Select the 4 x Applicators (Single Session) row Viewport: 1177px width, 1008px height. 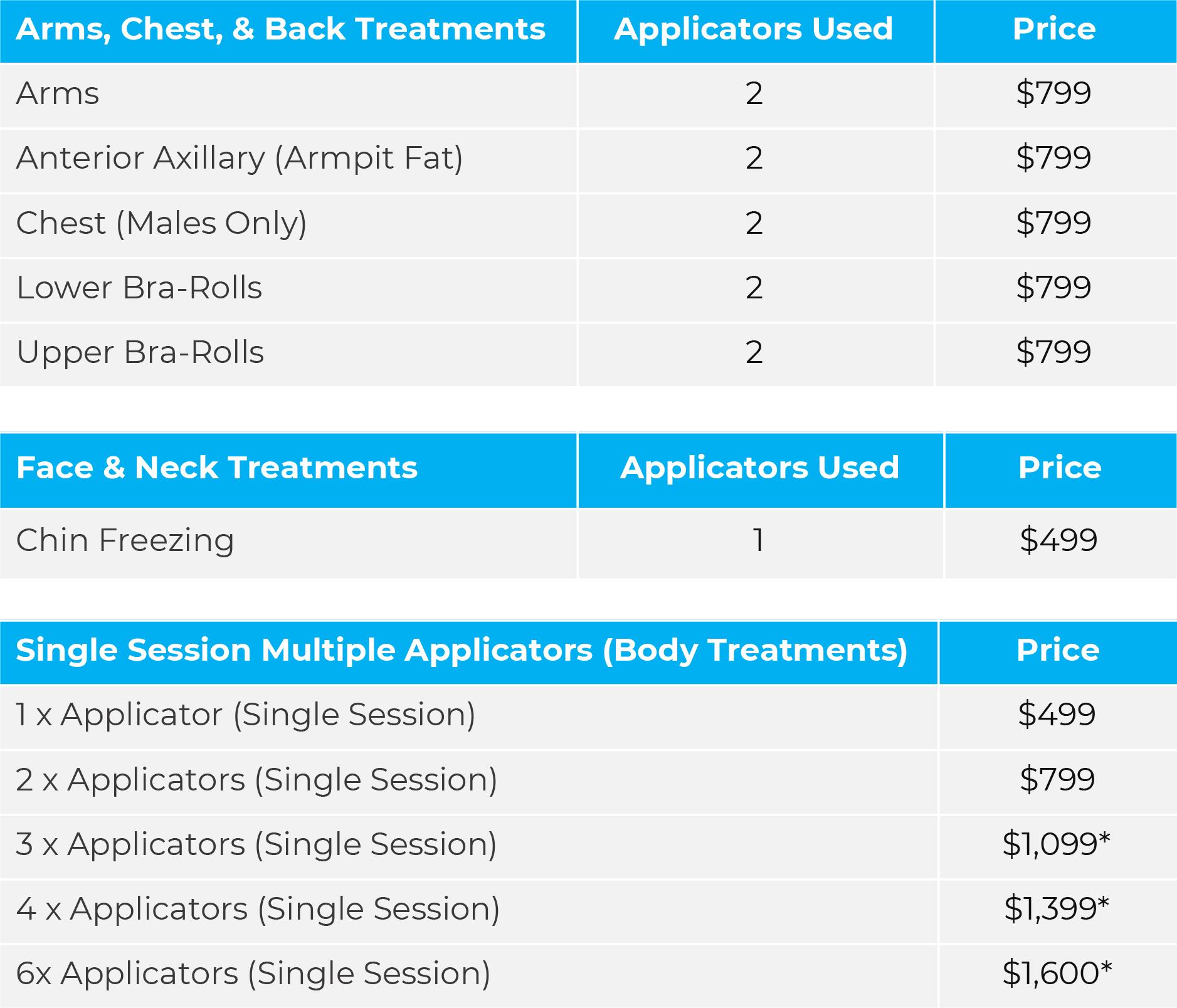click(588, 911)
